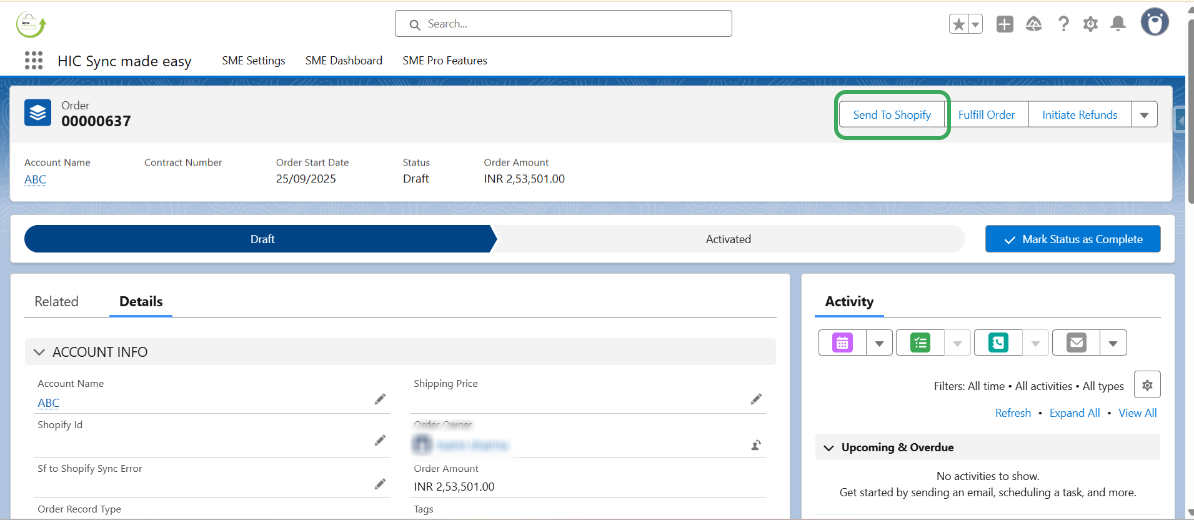Open Global Actions plus icon
The image size is (1194, 520).
pyautogui.click(x=1005, y=24)
